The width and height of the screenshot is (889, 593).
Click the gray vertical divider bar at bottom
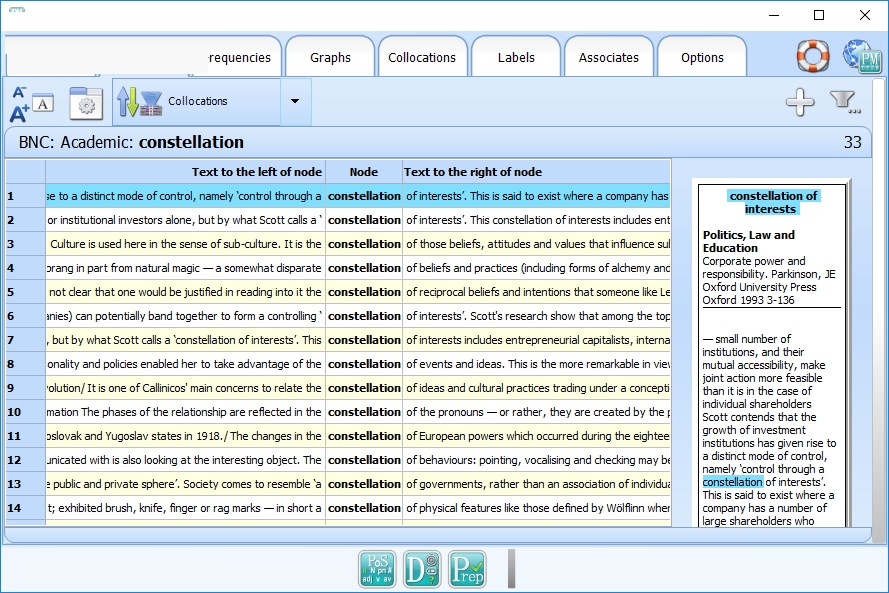click(x=512, y=569)
